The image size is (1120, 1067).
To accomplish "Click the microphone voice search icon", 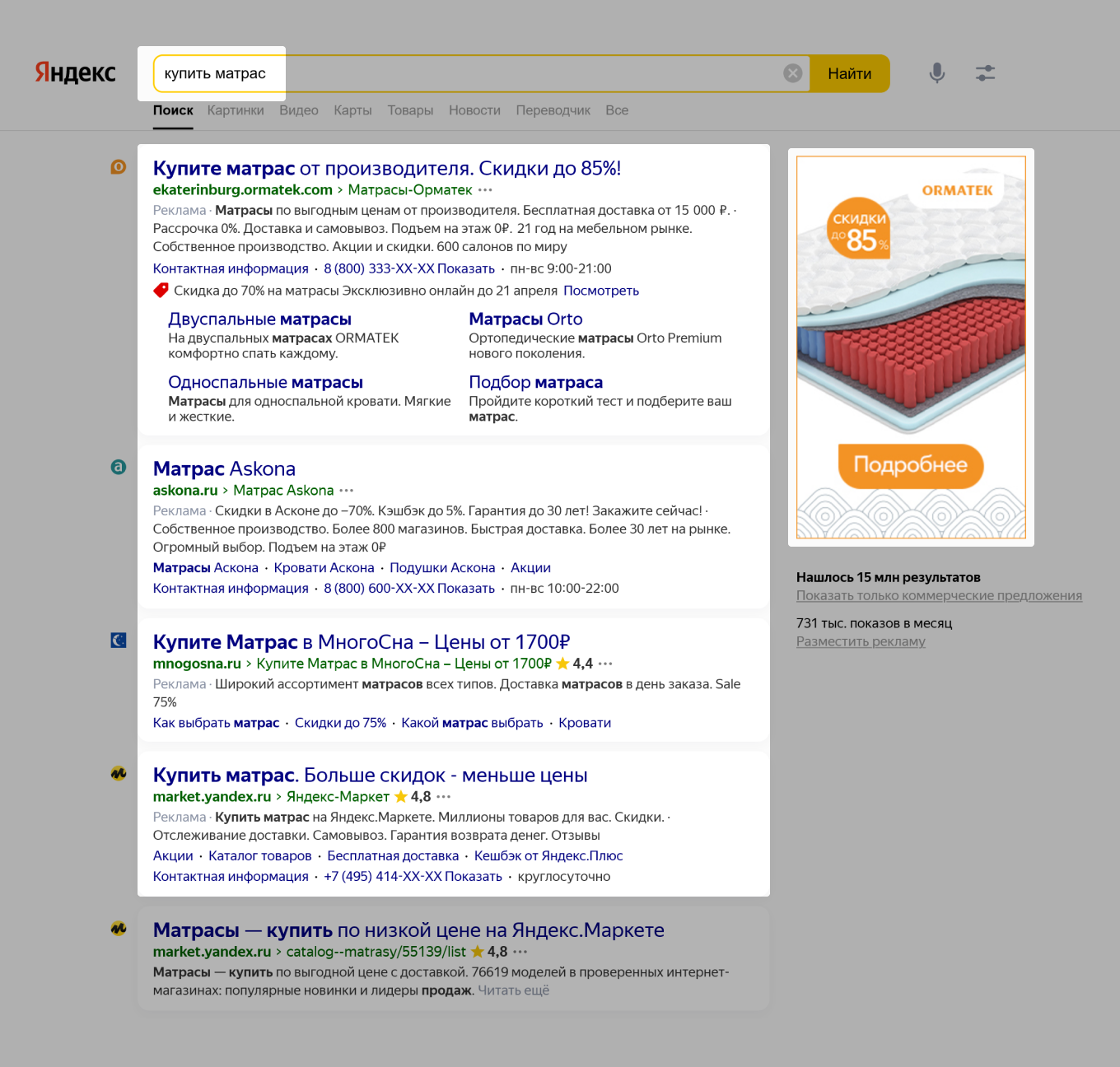I will tap(936, 73).
